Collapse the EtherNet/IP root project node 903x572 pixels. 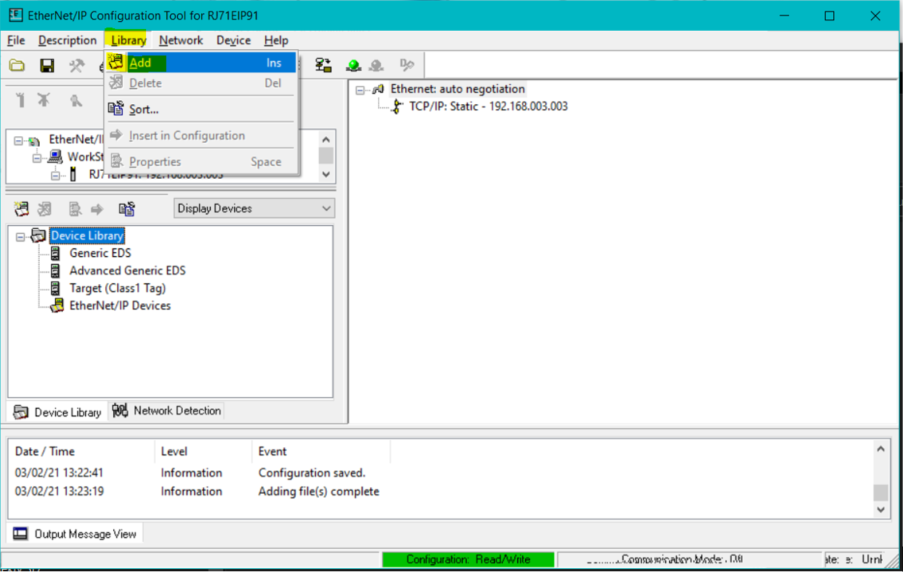[18, 141]
